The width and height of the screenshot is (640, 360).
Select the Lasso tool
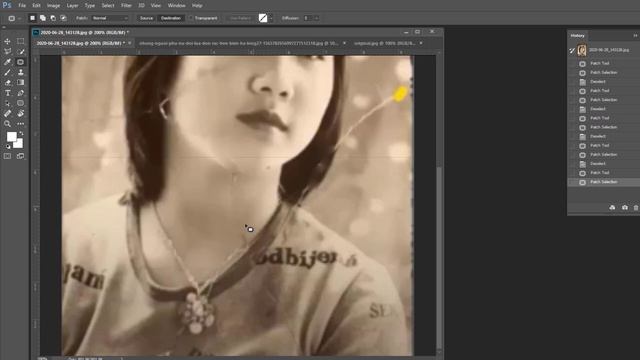click(x=7, y=51)
